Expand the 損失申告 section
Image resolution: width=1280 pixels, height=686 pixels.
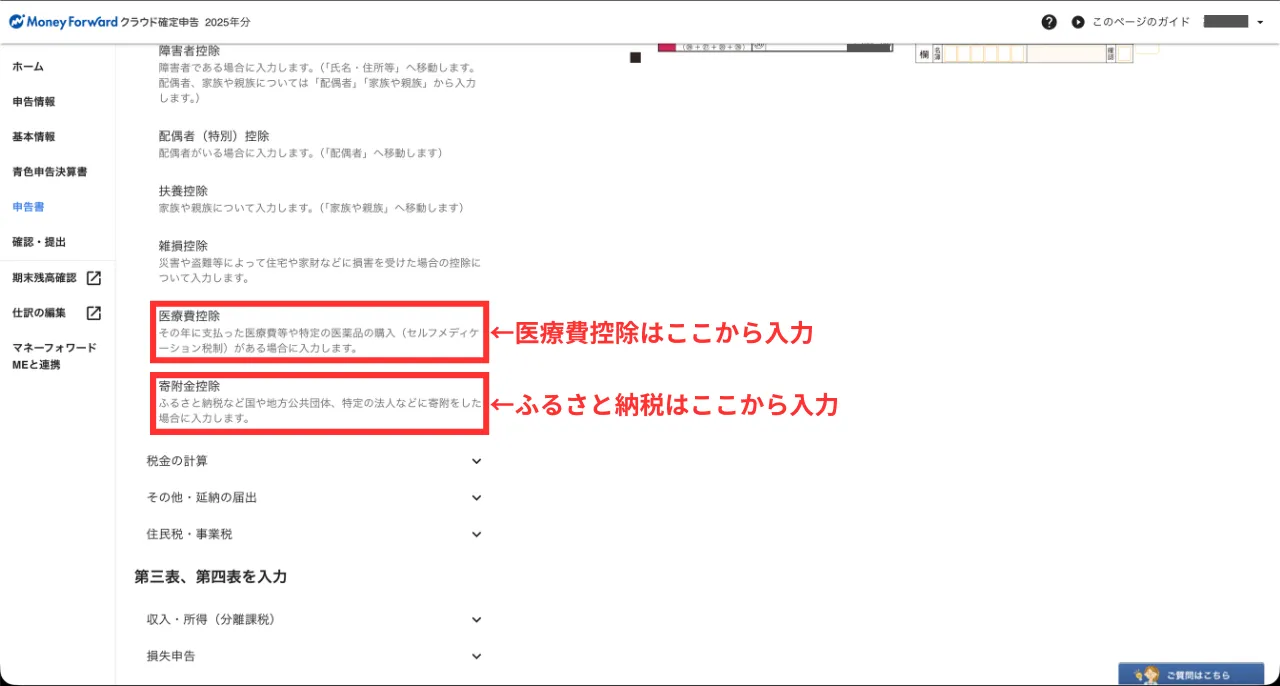click(476, 656)
